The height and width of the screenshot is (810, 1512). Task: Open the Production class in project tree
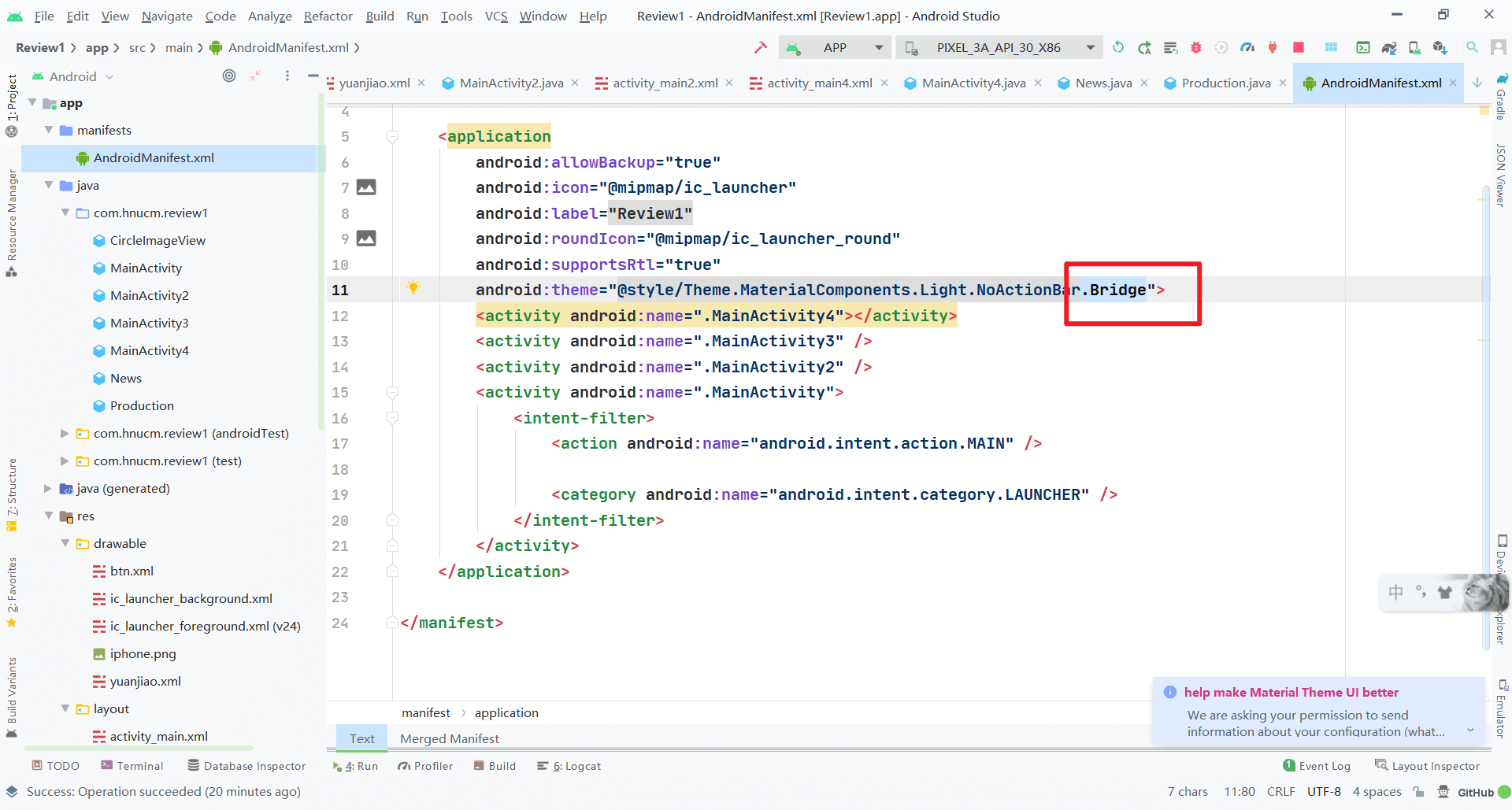142,406
